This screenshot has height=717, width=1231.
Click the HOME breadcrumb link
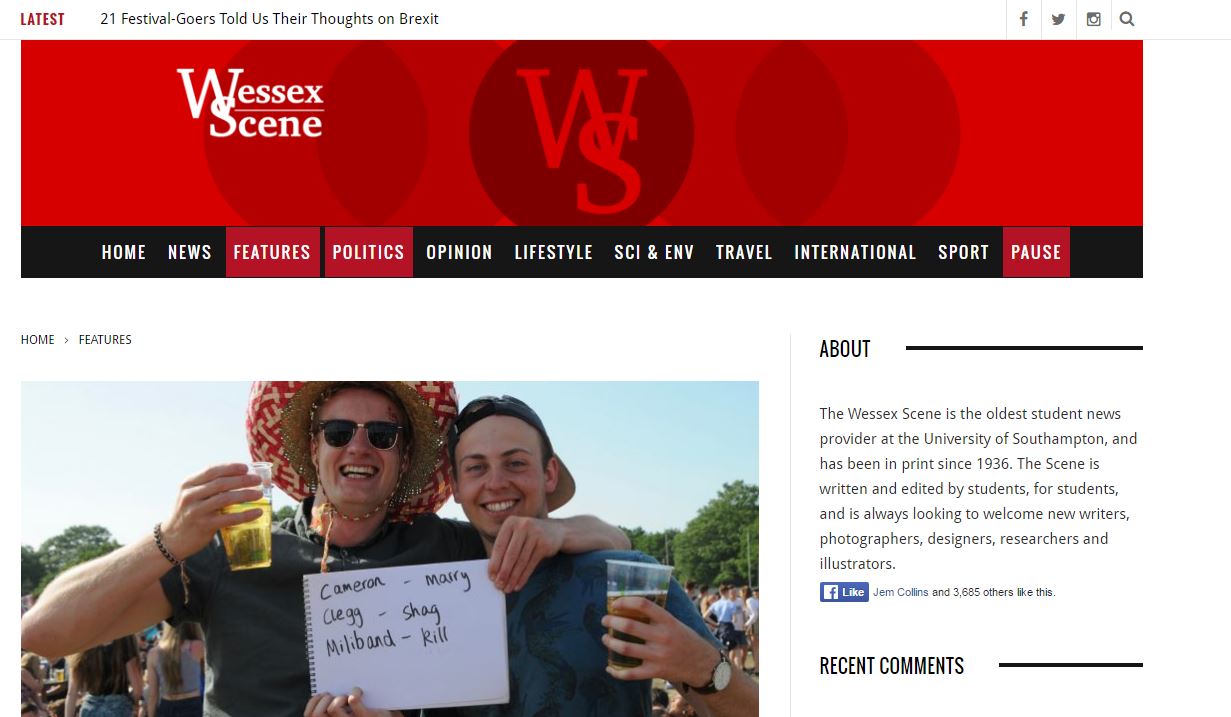tap(38, 340)
